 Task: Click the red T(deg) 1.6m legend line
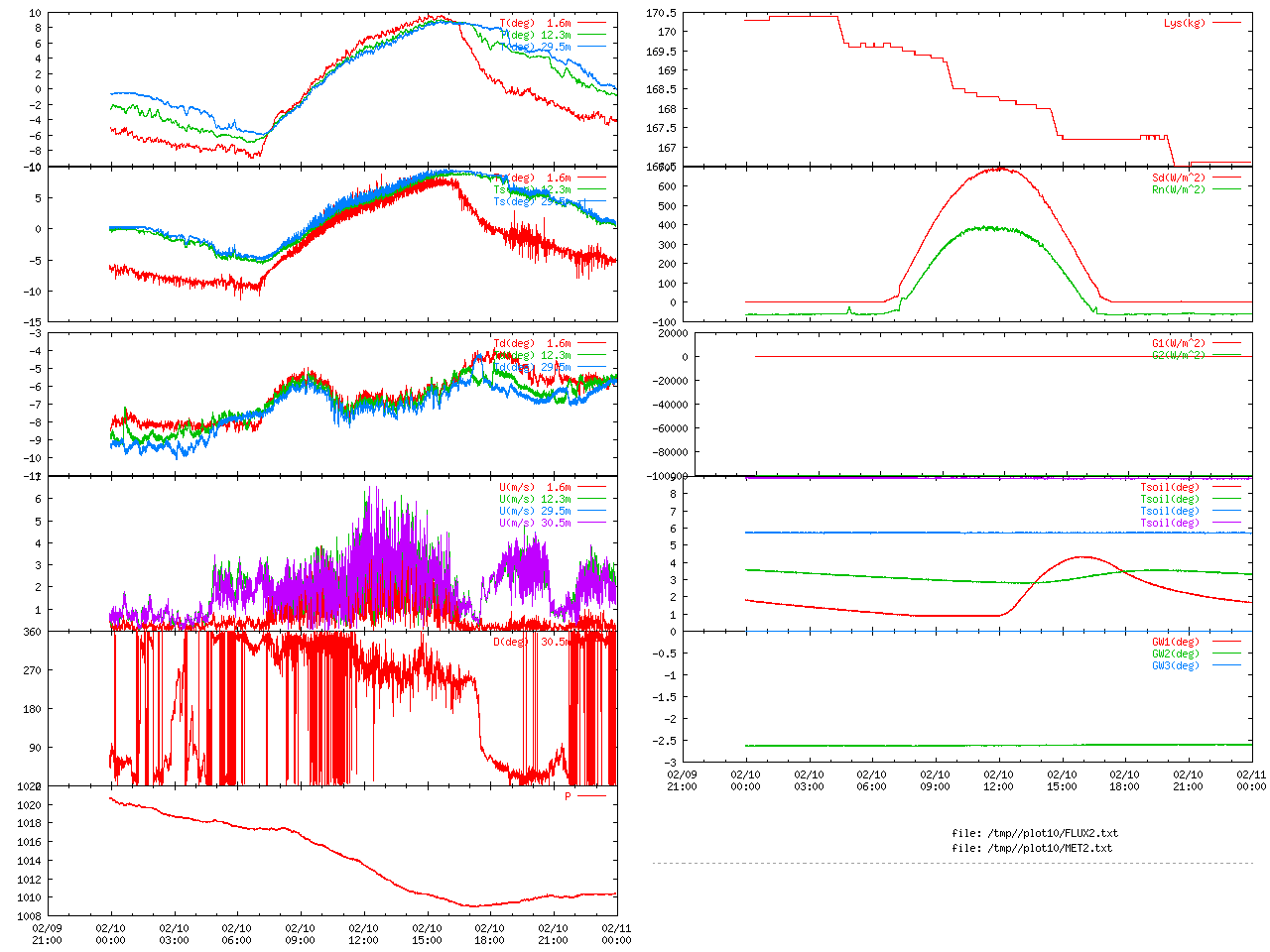click(591, 23)
